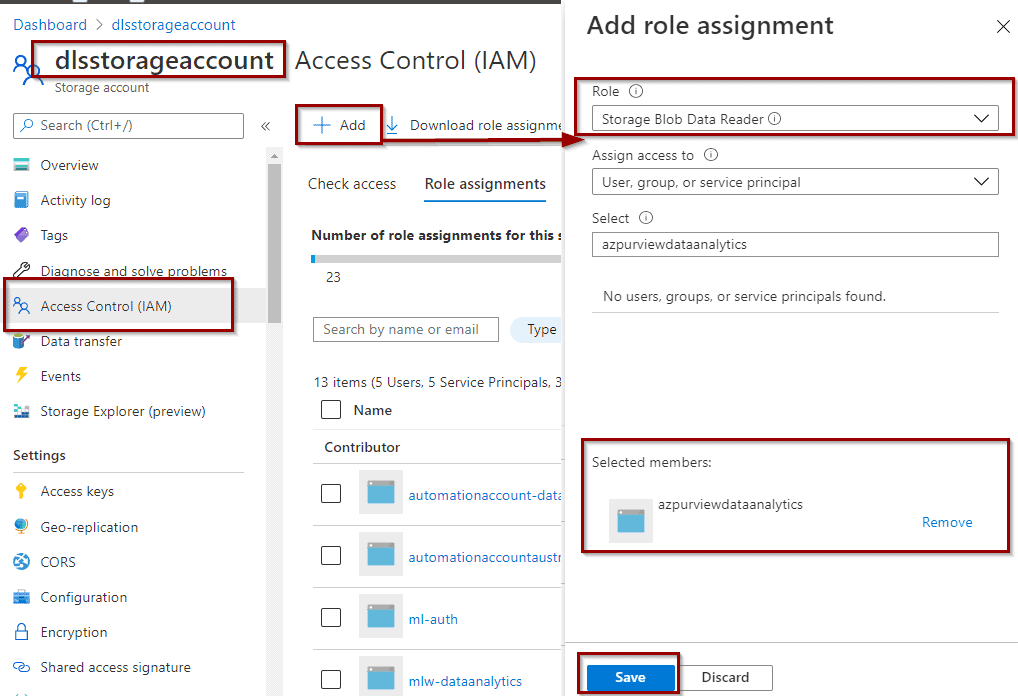The width and height of the screenshot is (1018, 696).
Task: Click the sidebar vertical scrollbar
Action: [274, 243]
